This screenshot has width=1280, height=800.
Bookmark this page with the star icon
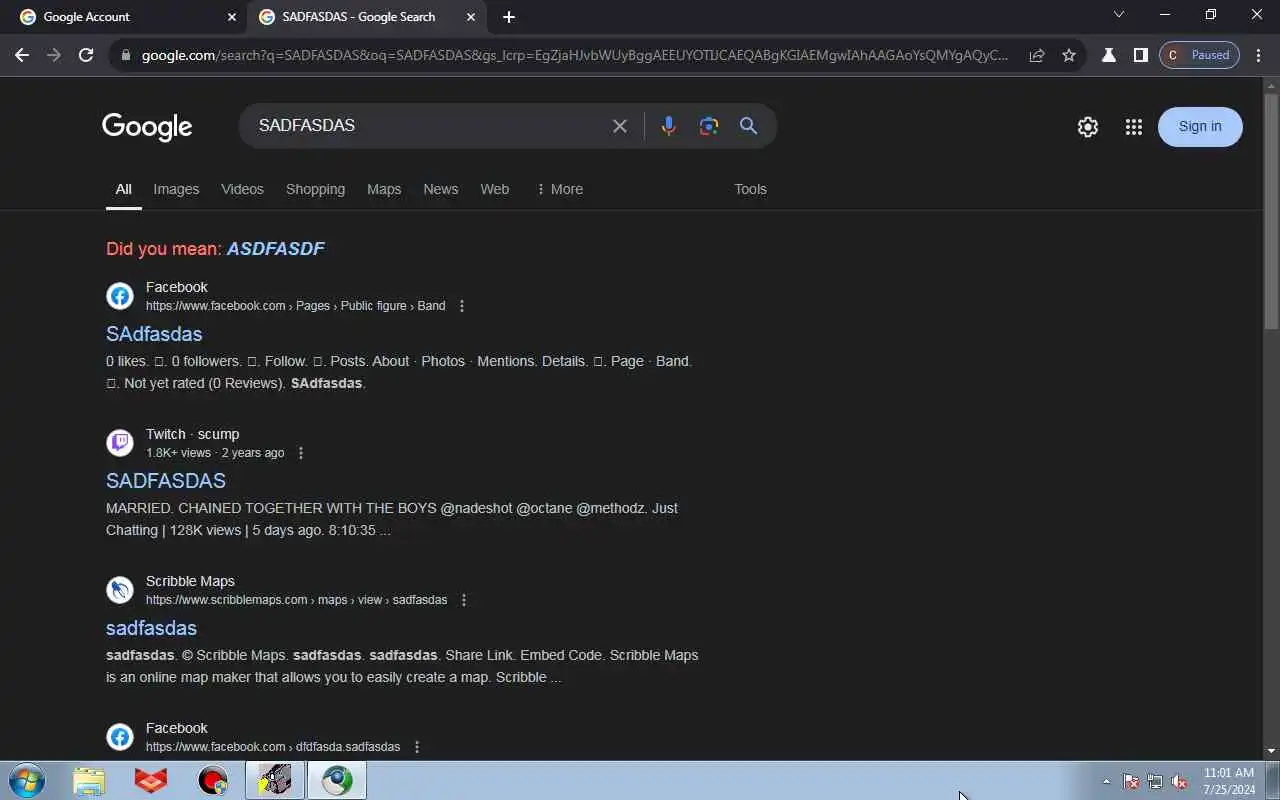[x=1069, y=56]
